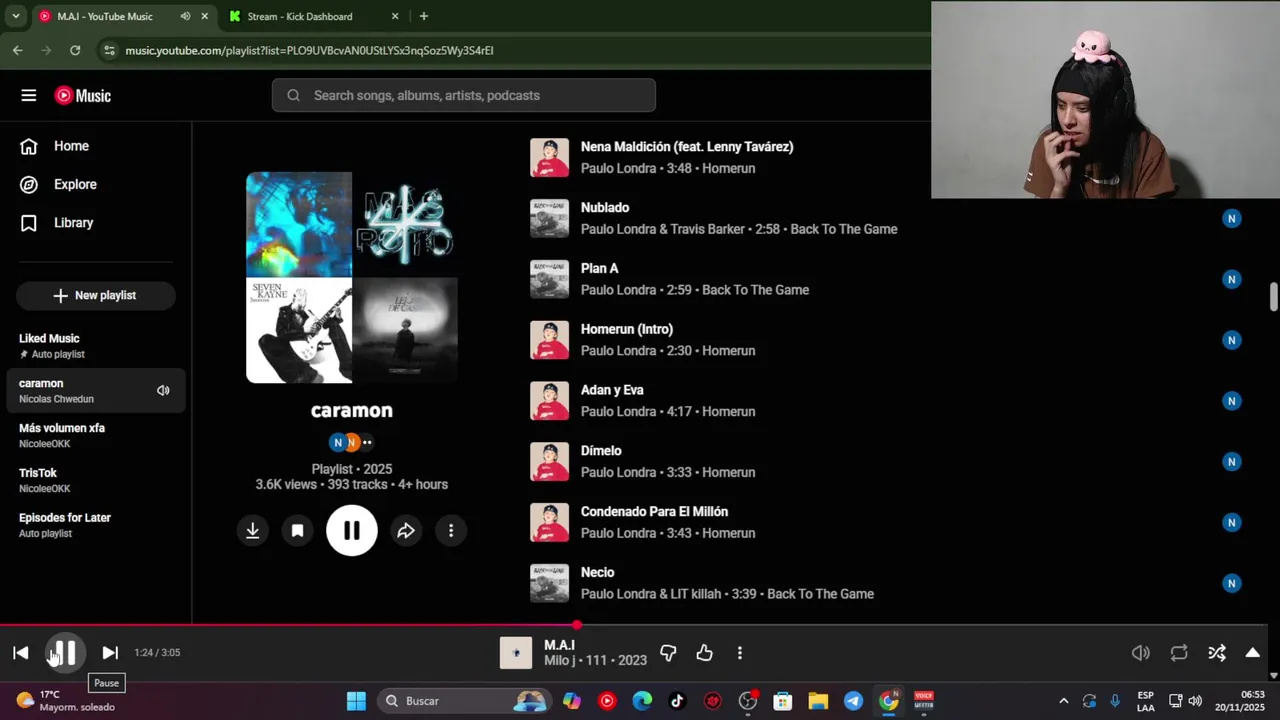Open the Adan y Eva track
Screen dimensions: 1280x720
pyautogui.click(x=612, y=390)
